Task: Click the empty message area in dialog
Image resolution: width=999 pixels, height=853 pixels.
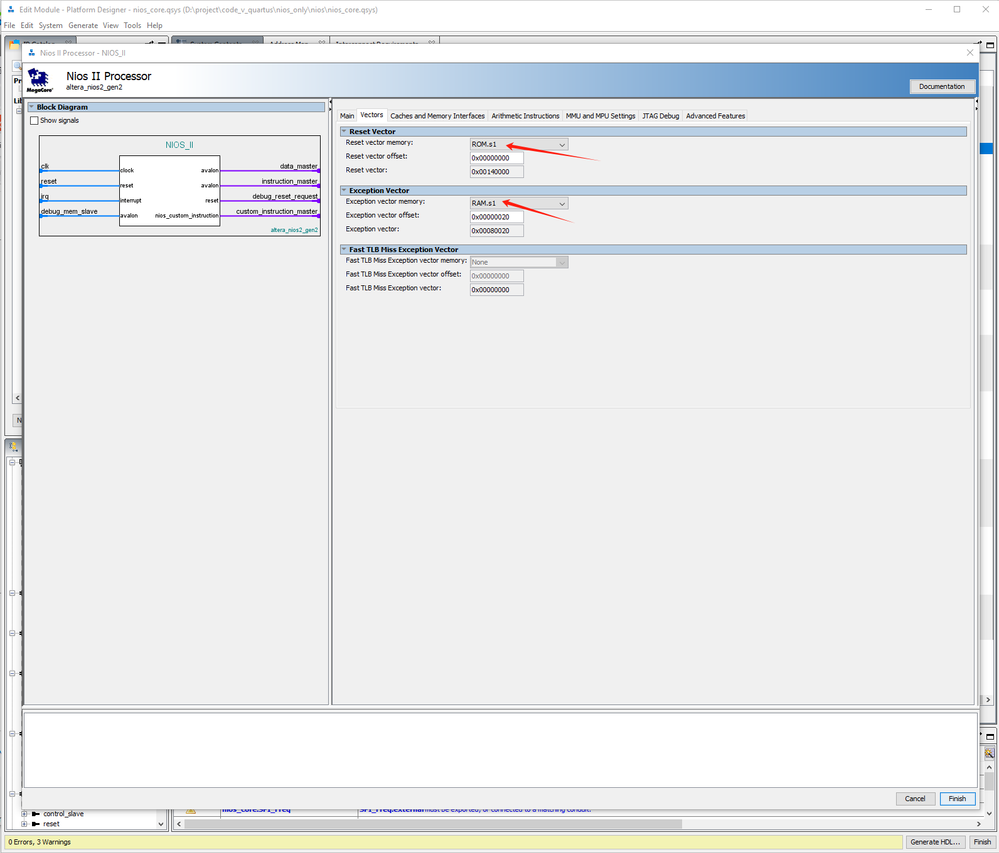Action: pos(500,750)
